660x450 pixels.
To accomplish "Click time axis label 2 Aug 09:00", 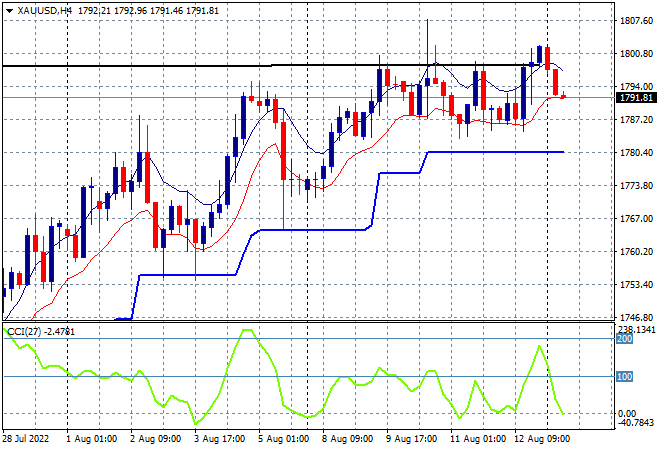I will point(155,439).
